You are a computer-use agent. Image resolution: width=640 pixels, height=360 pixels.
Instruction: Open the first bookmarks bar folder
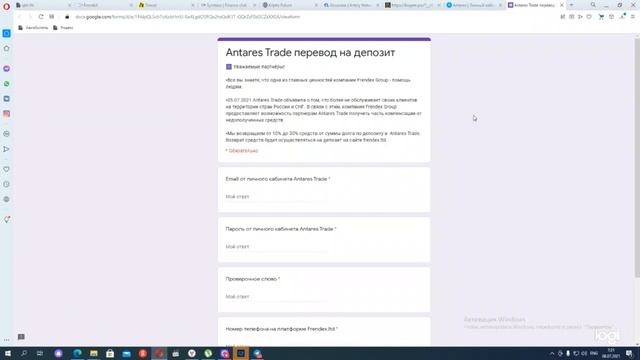33,28
